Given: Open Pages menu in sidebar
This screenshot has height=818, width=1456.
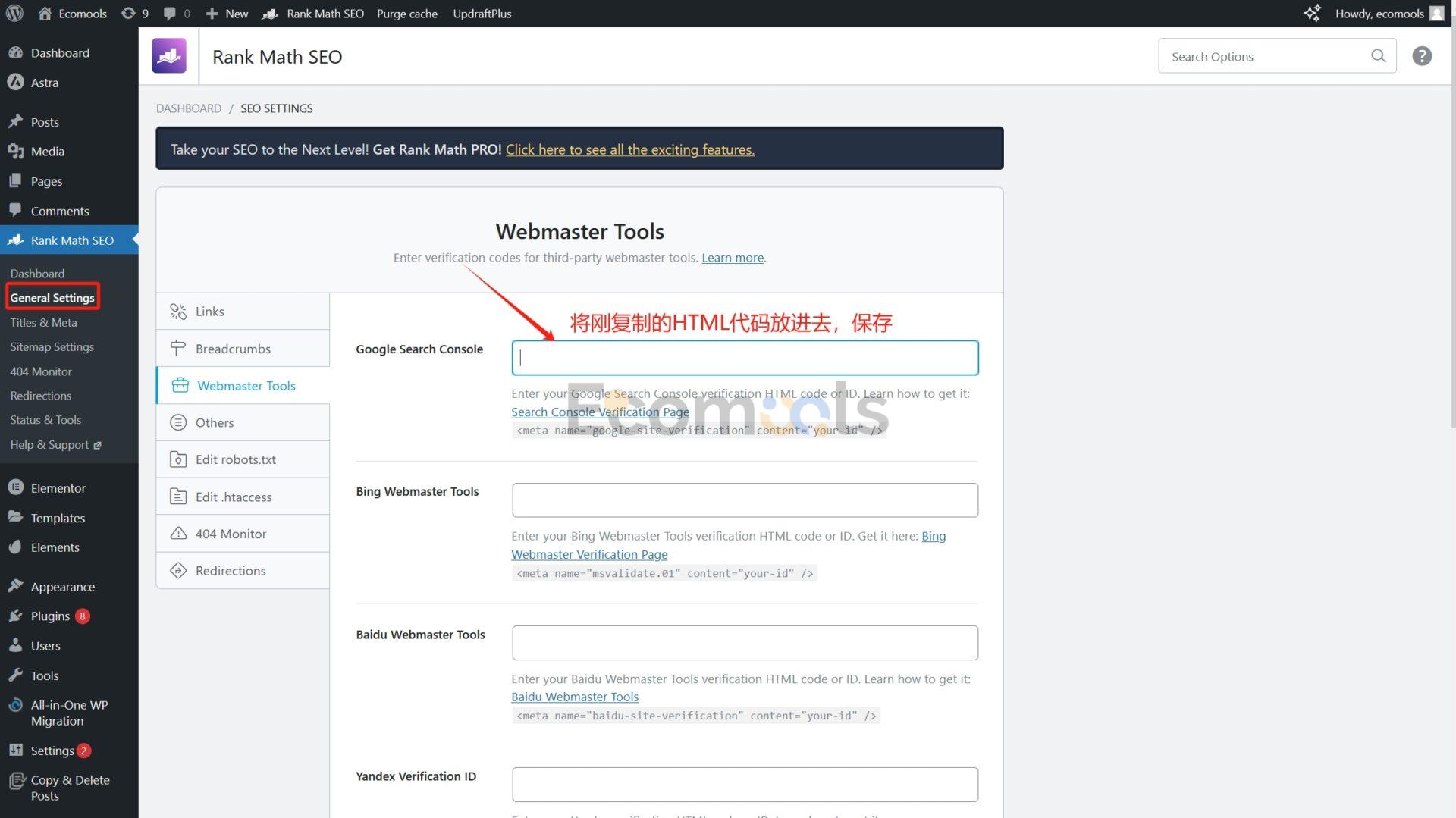Looking at the screenshot, I should point(69,181).
